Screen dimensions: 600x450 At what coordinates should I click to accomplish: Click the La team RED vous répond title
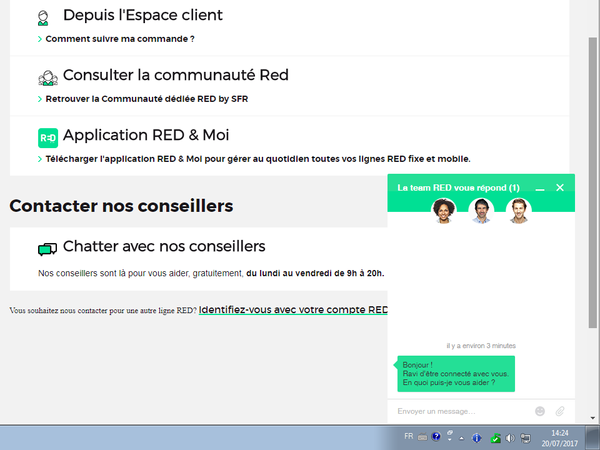[458, 188]
